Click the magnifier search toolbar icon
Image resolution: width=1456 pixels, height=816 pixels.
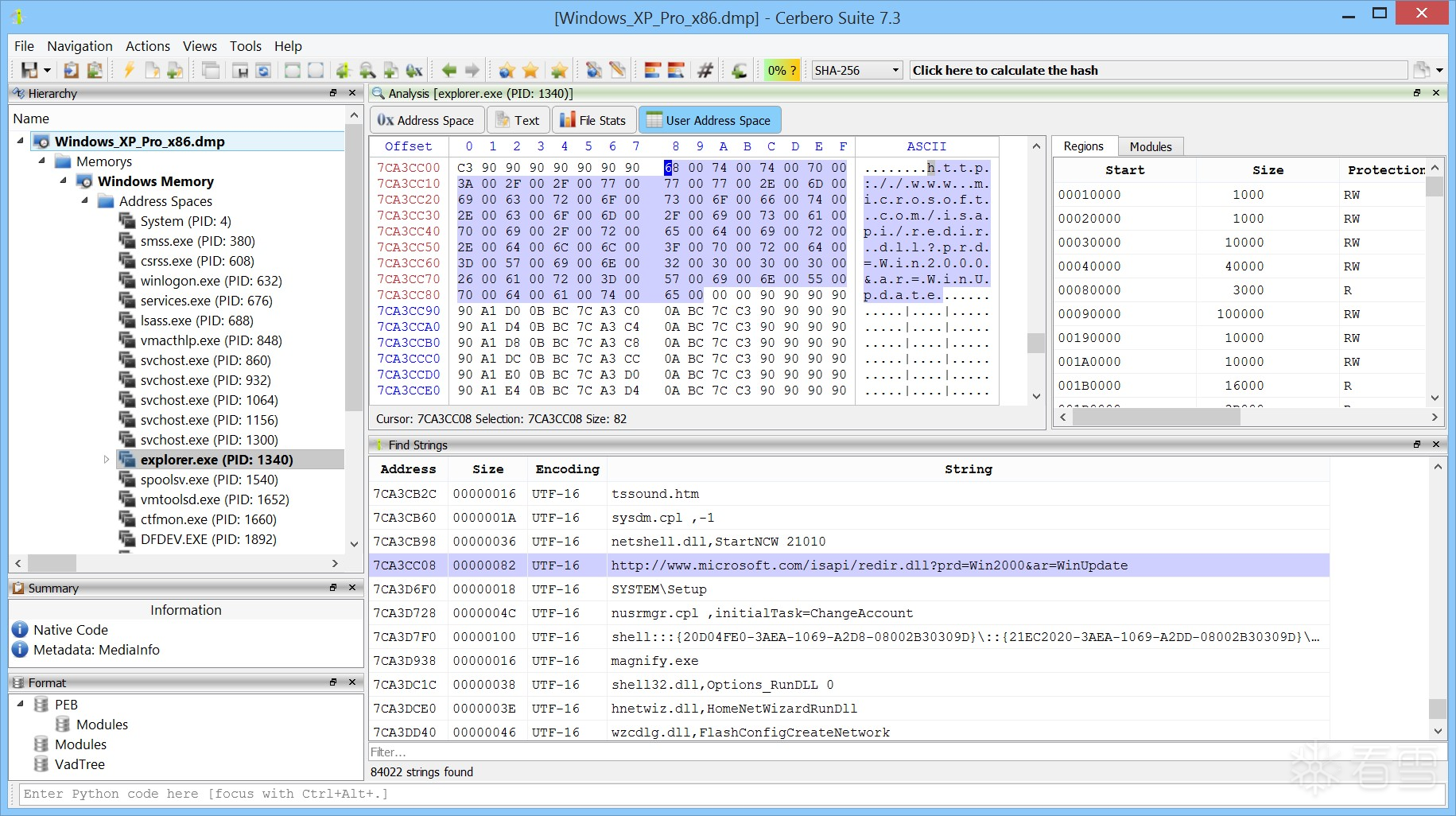(367, 71)
